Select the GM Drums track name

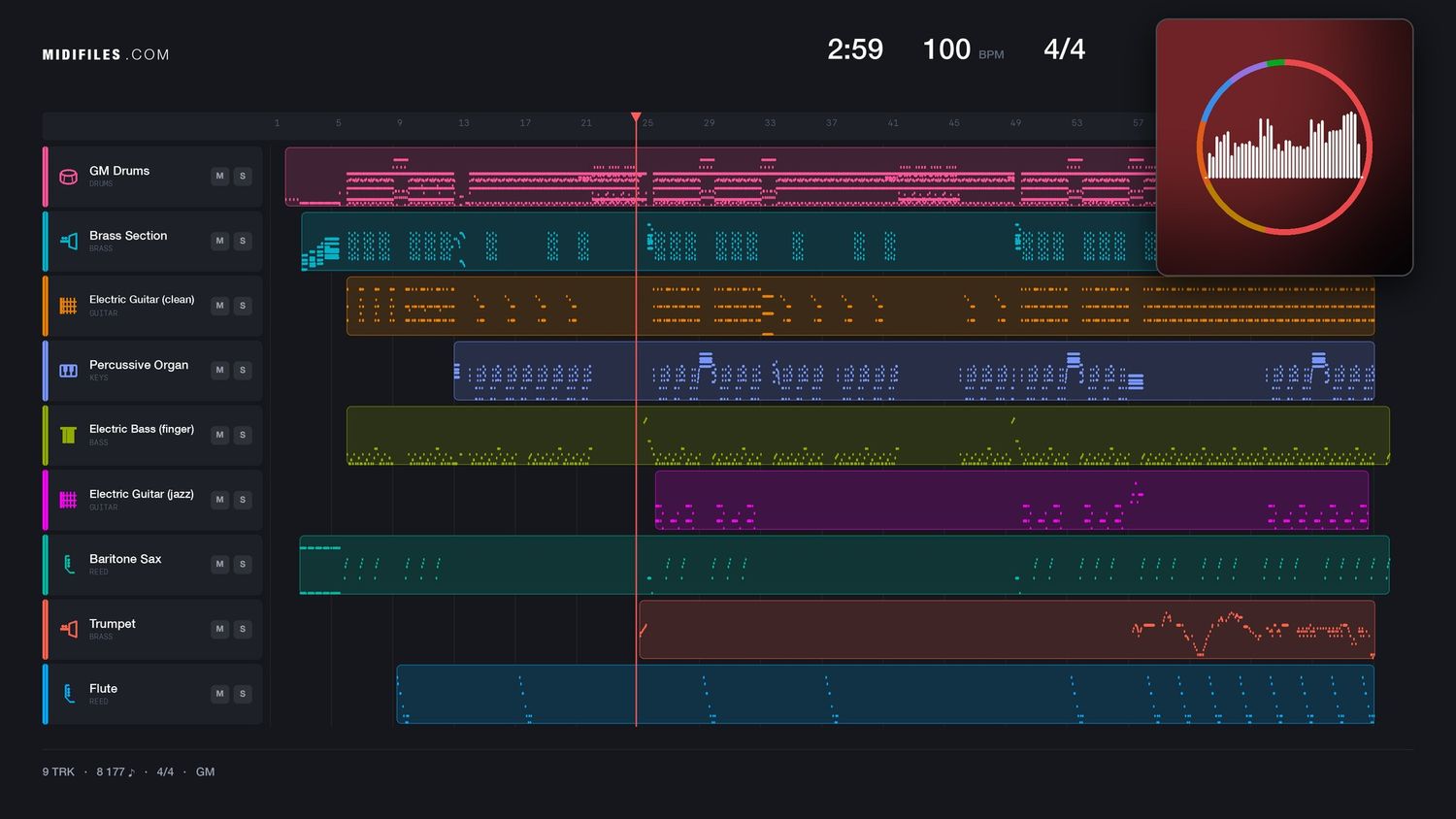pyautogui.click(x=119, y=171)
